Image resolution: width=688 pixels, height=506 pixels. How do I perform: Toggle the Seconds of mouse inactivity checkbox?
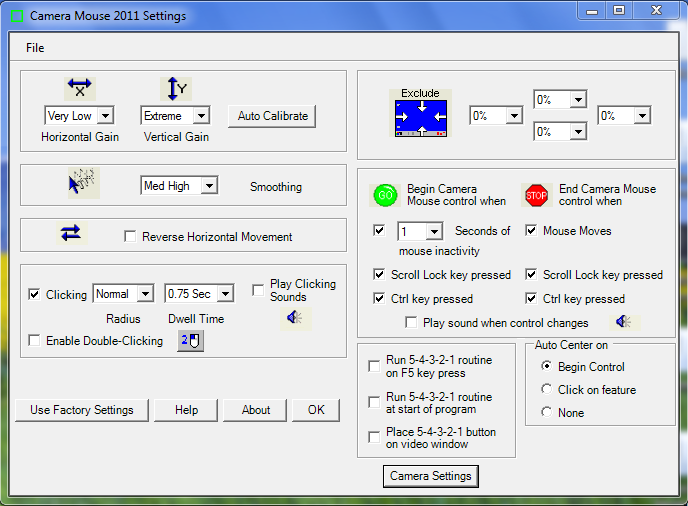pyautogui.click(x=379, y=230)
